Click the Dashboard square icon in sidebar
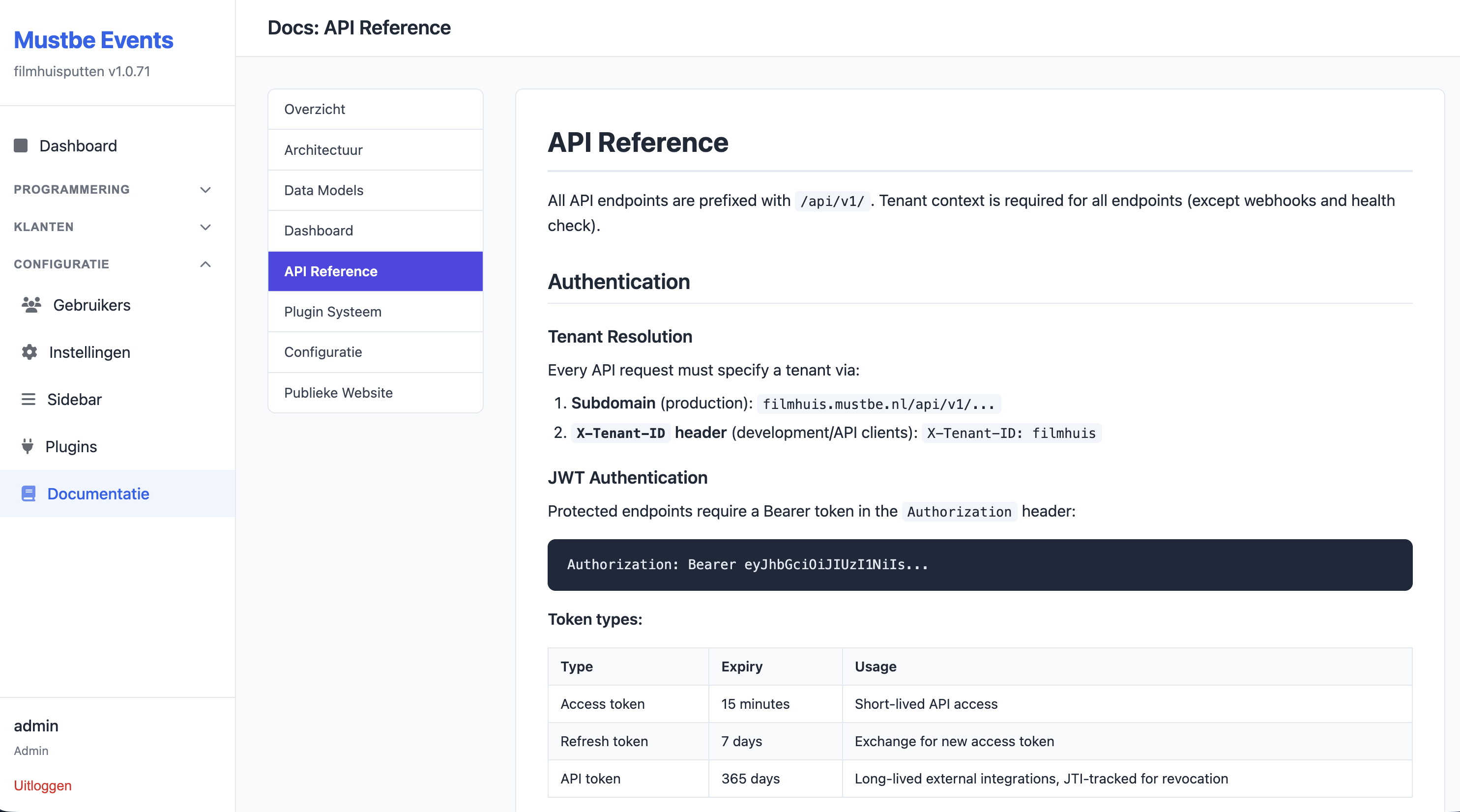This screenshot has height=812, width=1460. [21, 145]
